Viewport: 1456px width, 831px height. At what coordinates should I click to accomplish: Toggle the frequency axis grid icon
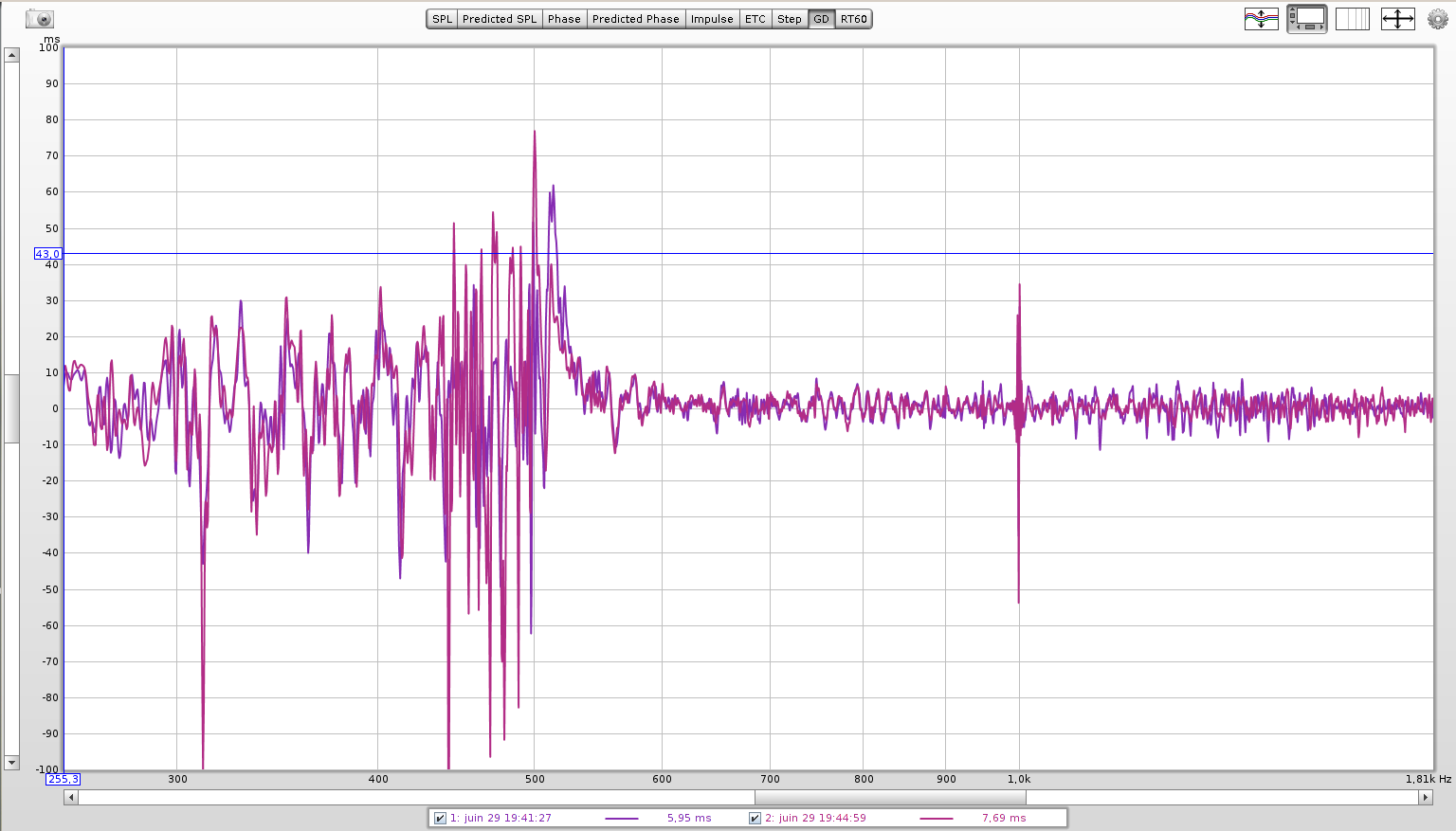[1353, 19]
